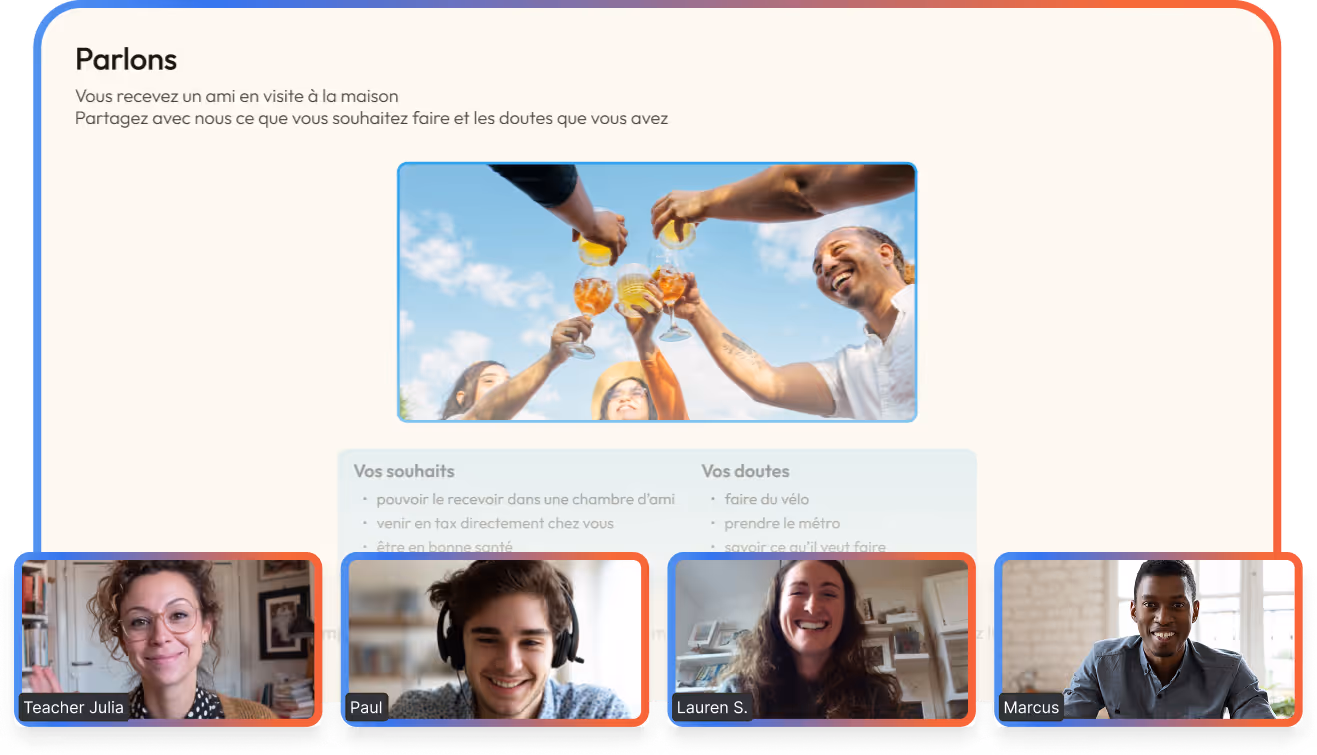This screenshot has height=755, width=1317.
Task: Click the "Marcus" name label
Action: (1031, 707)
